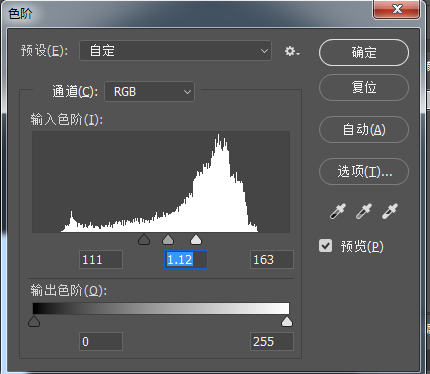
Task: Open the preset options gear menu
Action: click(292, 51)
